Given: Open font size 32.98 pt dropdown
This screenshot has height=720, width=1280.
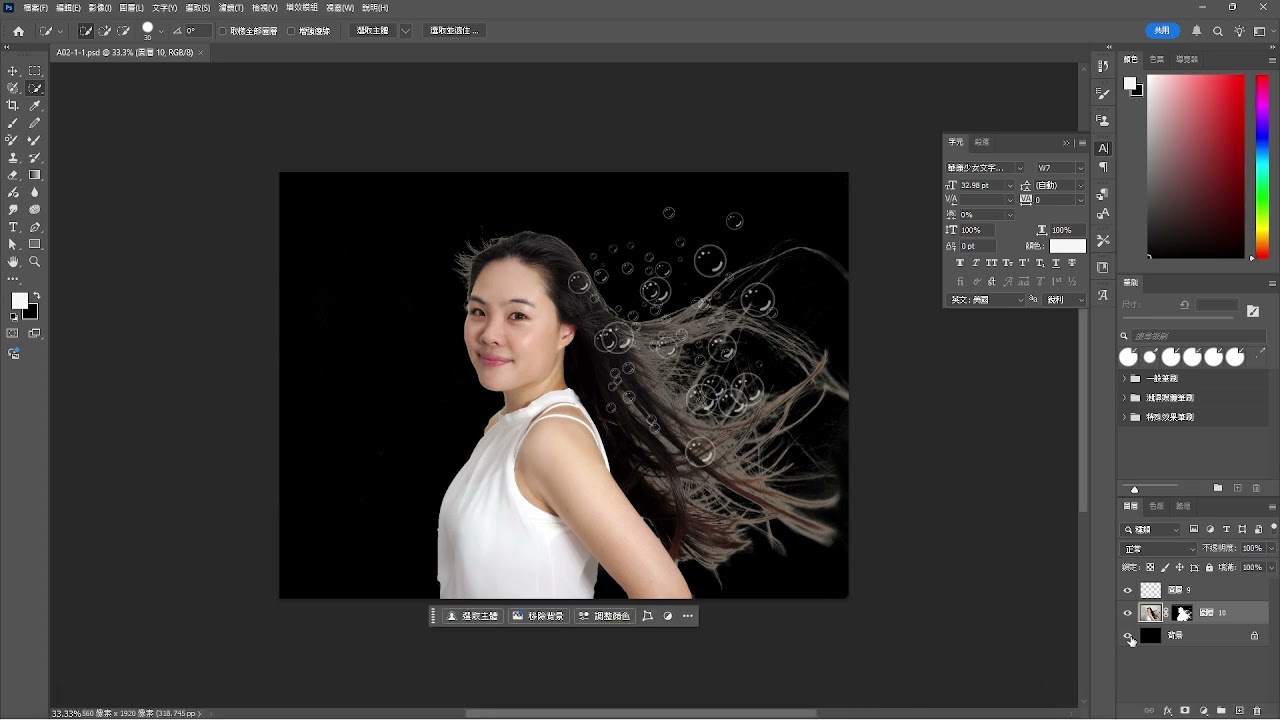Looking at the screenshot, I should (1010, 185).
